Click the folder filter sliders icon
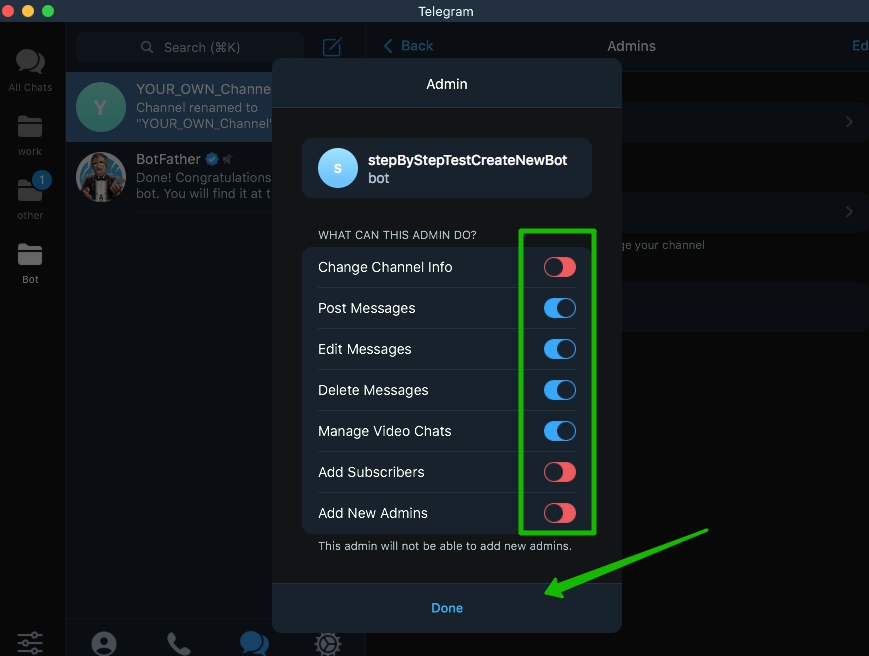This screenshot has height=656, width=869. point(30,643)
